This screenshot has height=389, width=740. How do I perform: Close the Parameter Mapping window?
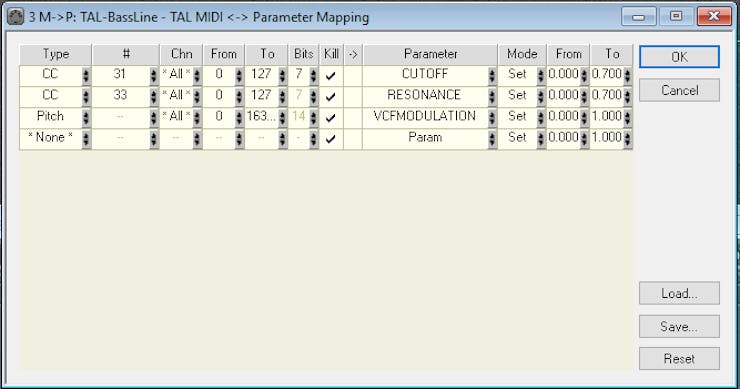pos(714,17)
